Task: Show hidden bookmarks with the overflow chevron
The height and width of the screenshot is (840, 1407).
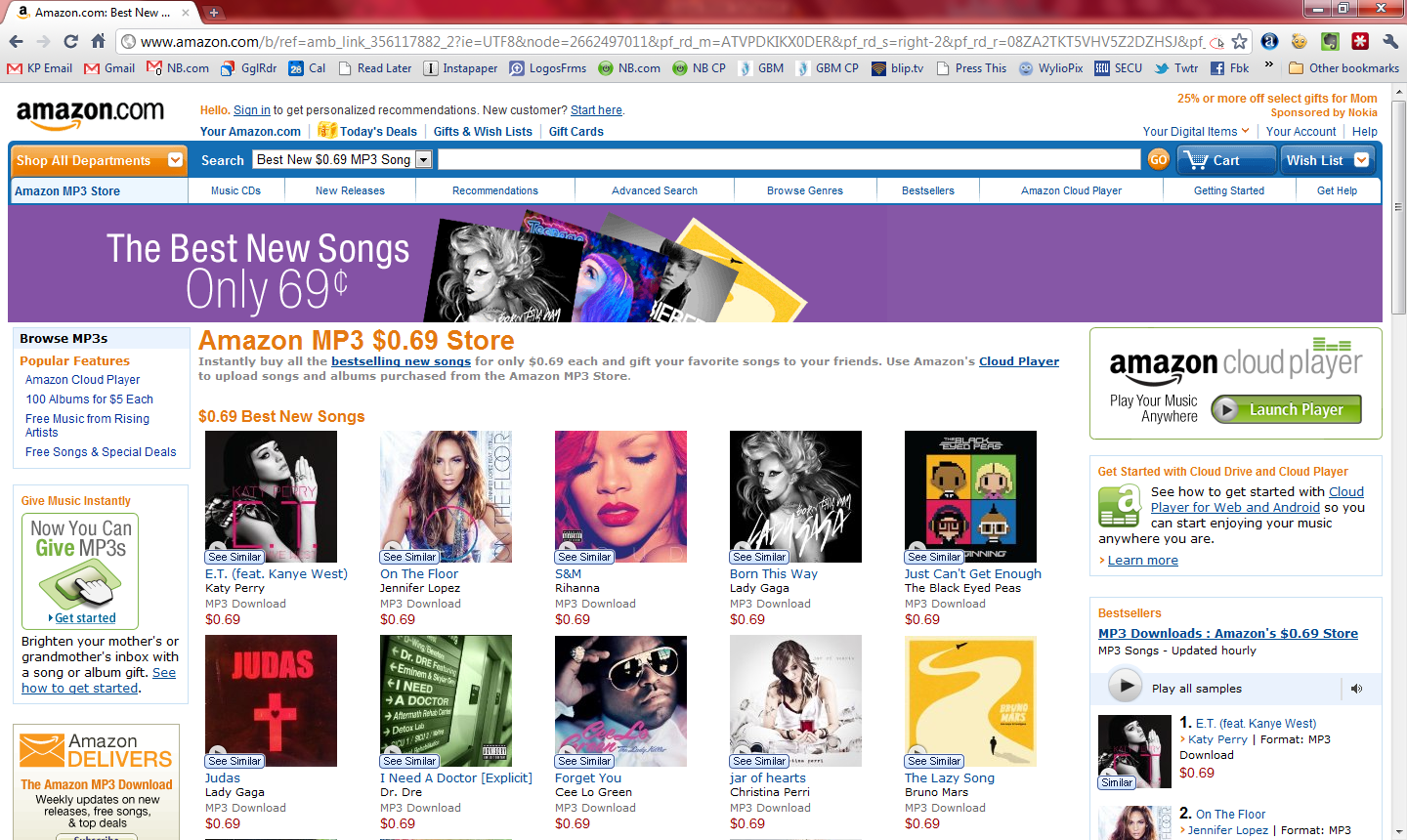Action: [x=1269, y=67]
